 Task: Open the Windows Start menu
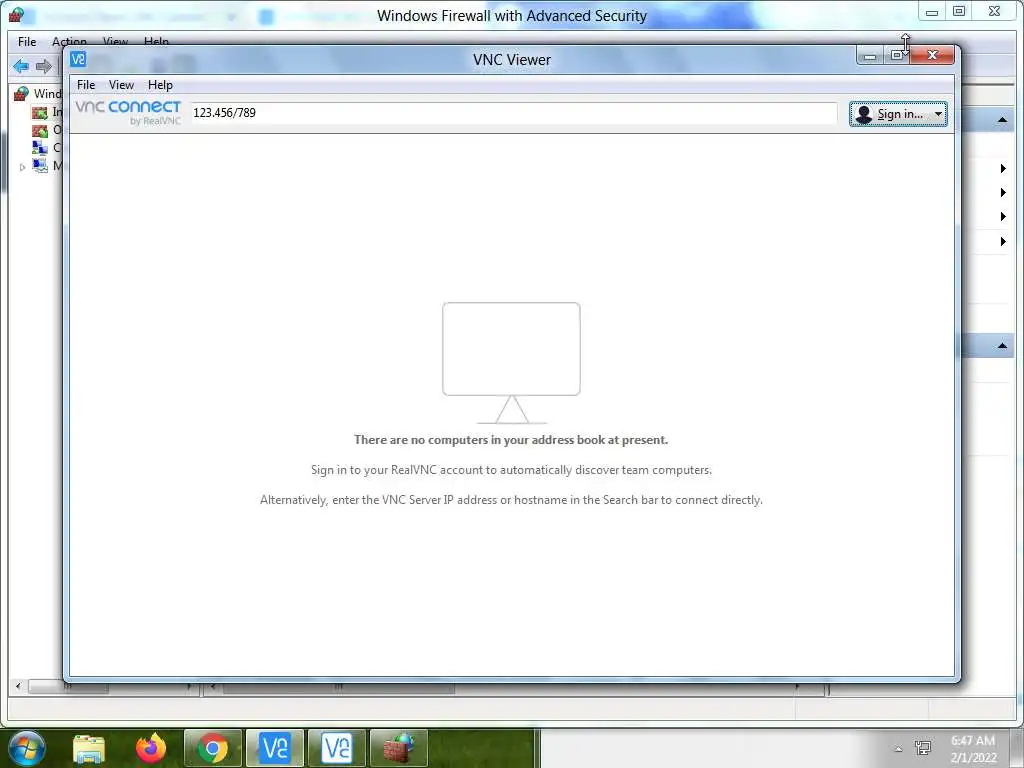[25, 748]
